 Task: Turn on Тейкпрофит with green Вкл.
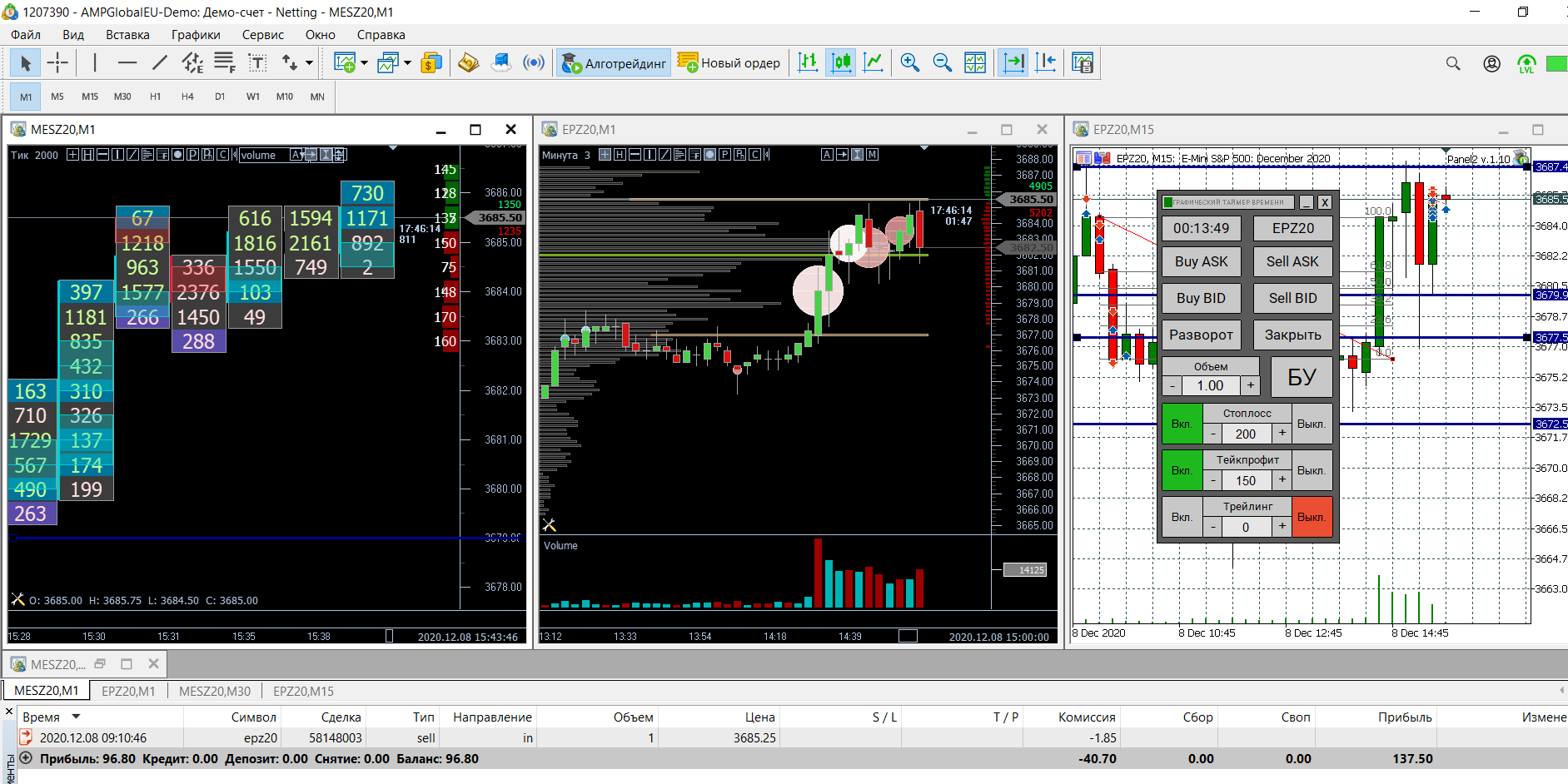coord(1182,470)
